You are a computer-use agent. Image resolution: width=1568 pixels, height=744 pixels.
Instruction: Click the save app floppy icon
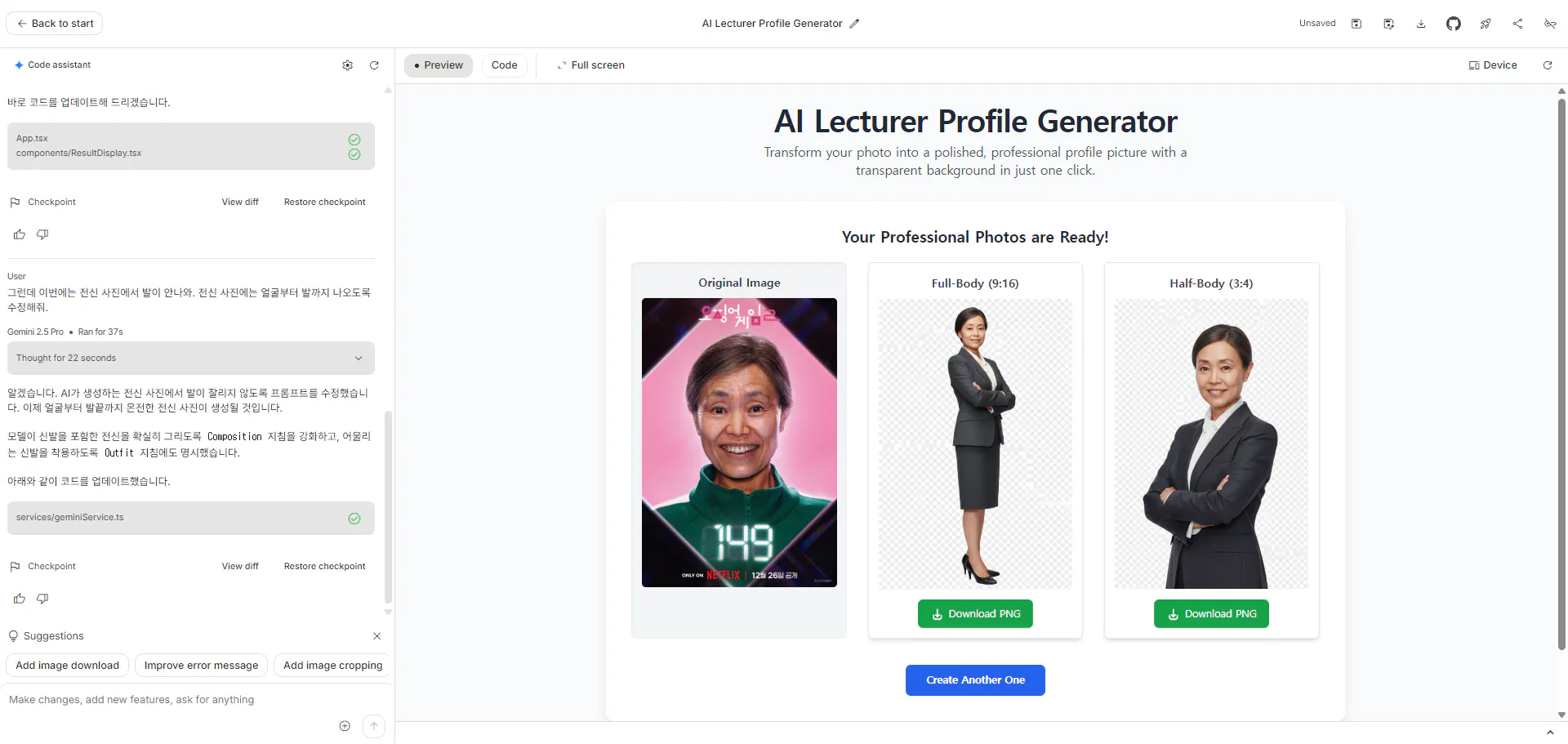pyautogui.click(x=1356, y=24)
